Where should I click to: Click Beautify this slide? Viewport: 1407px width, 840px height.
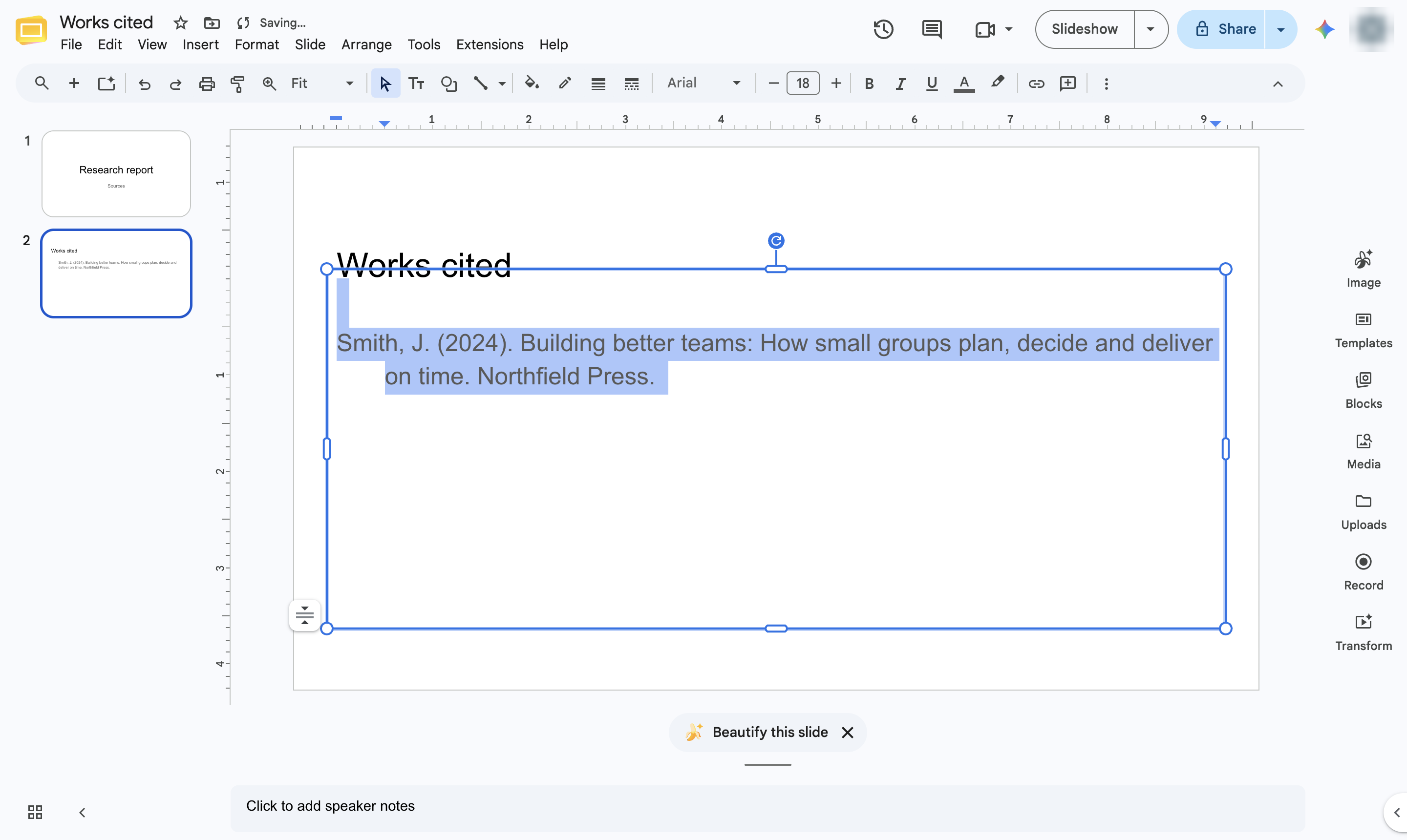point(770,732)
